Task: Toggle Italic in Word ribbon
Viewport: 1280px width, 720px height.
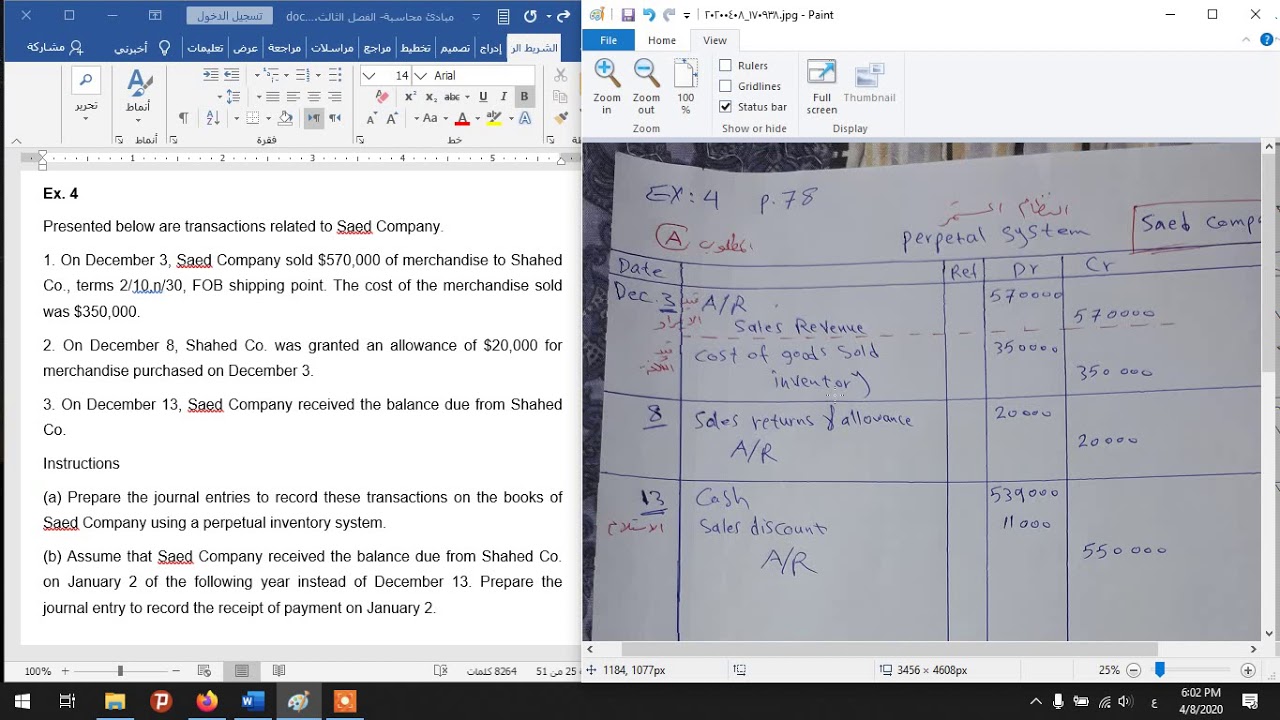Action: coord(503,97)
